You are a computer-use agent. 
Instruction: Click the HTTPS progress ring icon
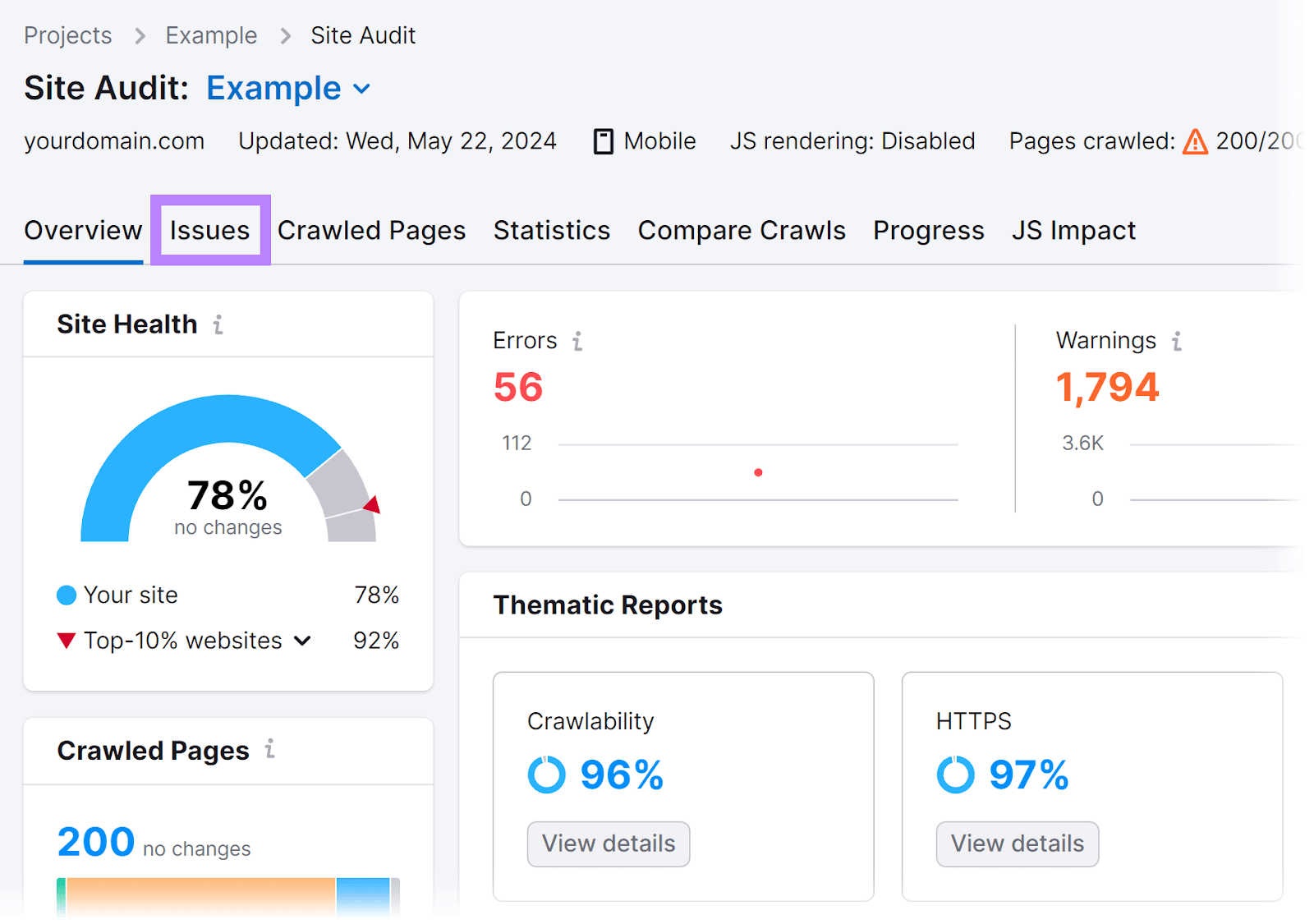(955, 773)
